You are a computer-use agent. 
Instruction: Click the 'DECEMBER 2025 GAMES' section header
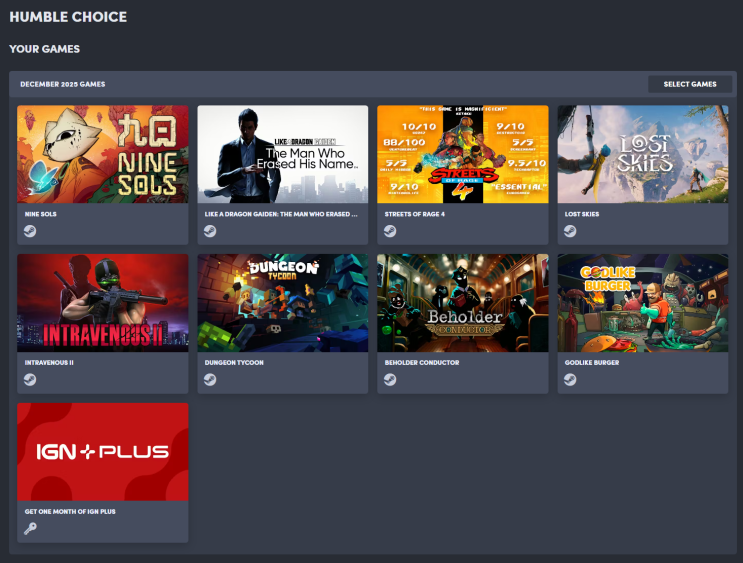[x=63, y=84]
